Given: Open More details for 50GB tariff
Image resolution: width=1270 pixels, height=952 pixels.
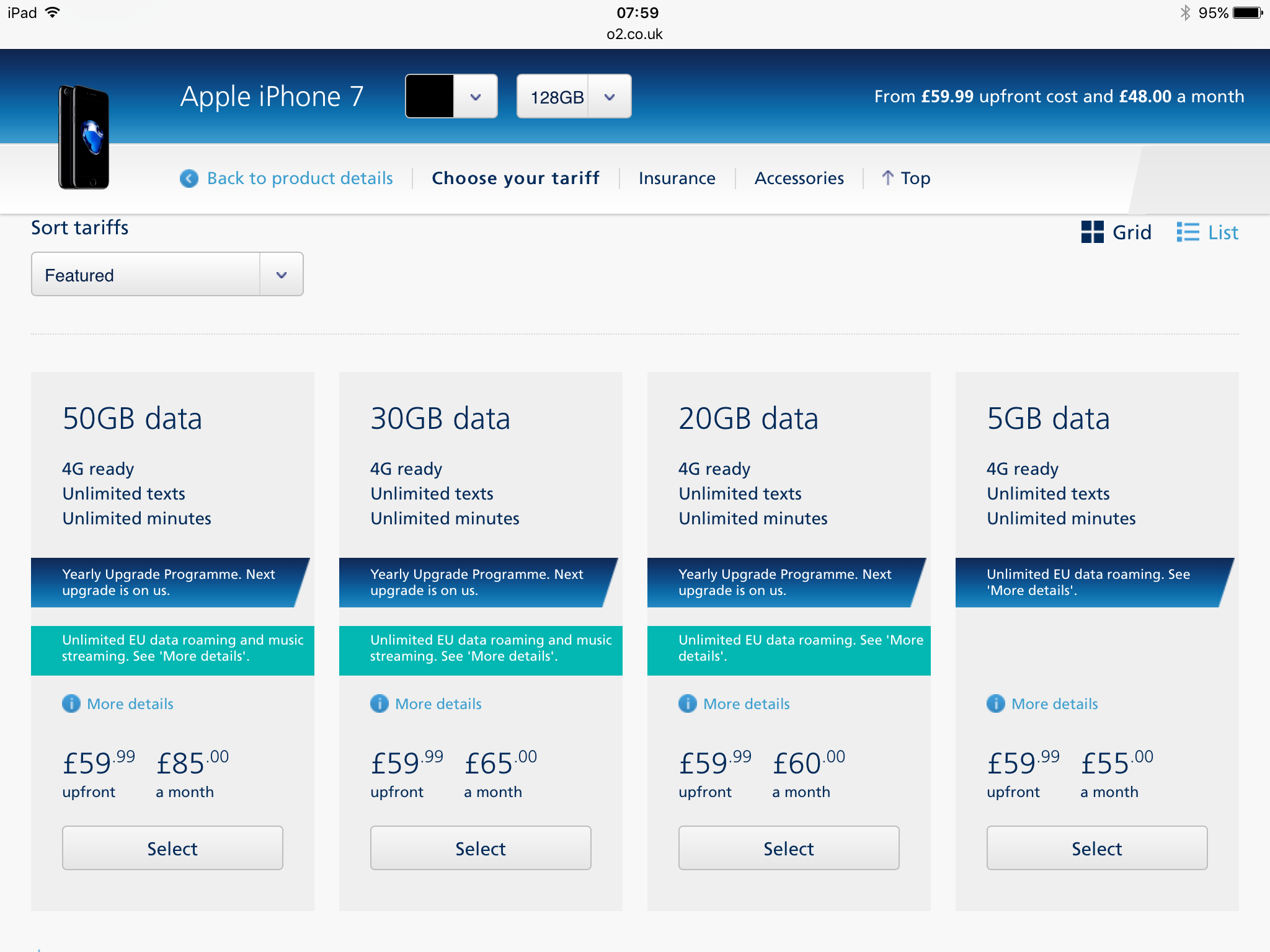Looking at the screenshot, I should [x=118, y=703].
